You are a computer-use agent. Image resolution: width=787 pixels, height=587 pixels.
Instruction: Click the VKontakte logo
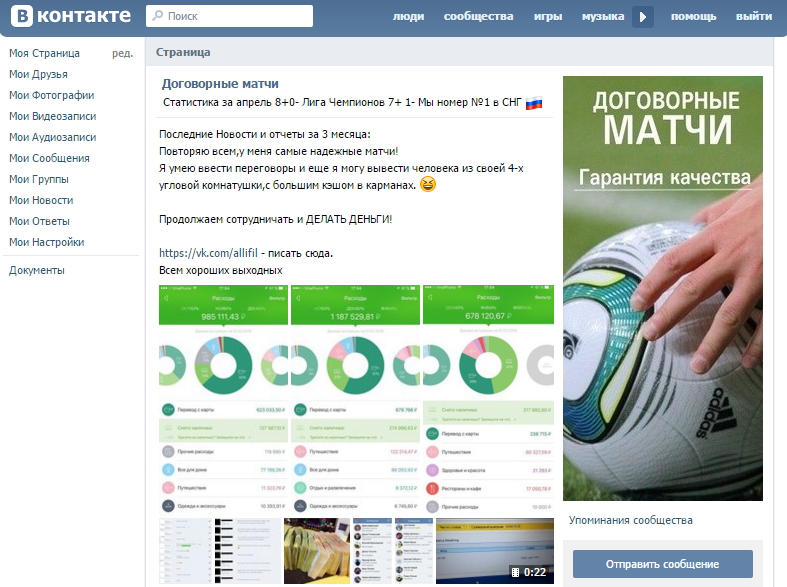pos(71,16)
